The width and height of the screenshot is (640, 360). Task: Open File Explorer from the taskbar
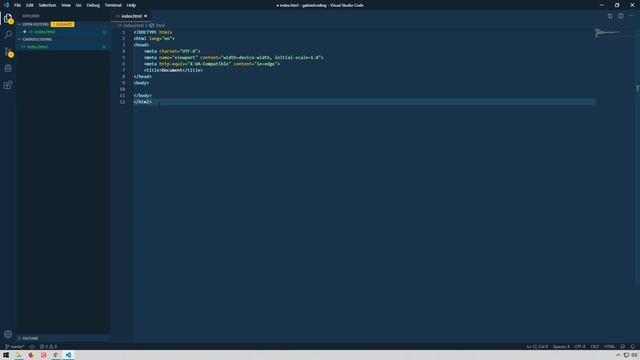19,355
